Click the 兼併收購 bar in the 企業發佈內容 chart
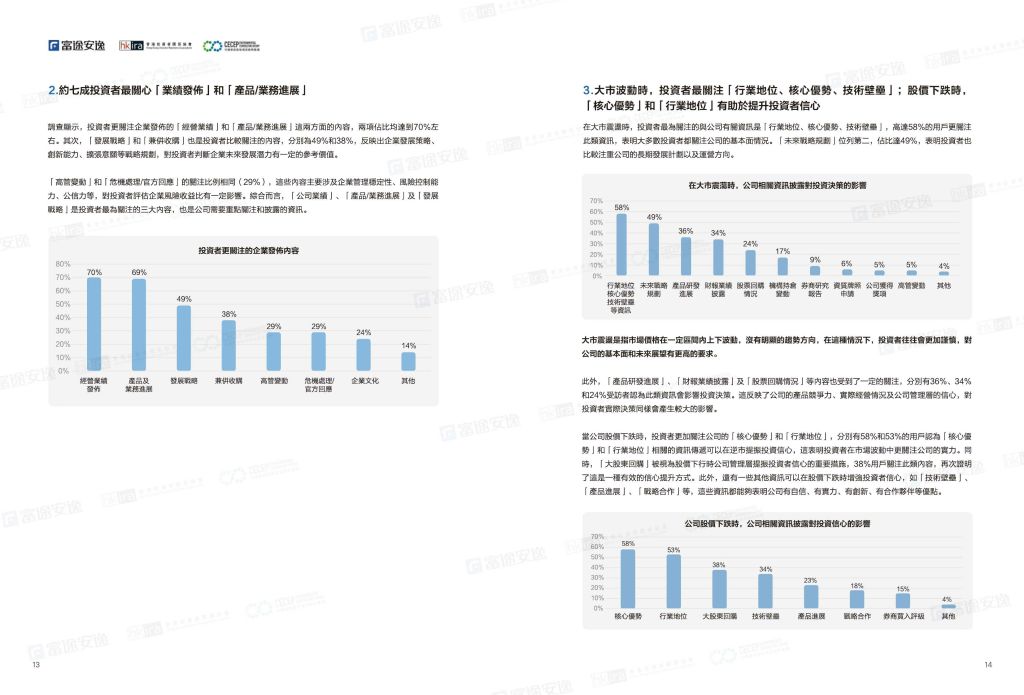This screenshot has height=695, width=1024. pyautogui.click(x=229, y=346)
